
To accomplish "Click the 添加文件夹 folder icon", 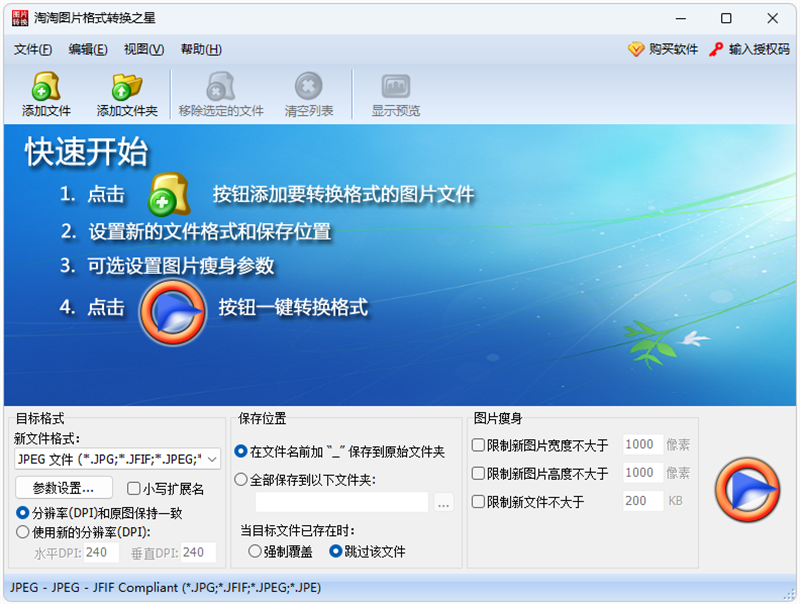I will click(x=127, y=86).
